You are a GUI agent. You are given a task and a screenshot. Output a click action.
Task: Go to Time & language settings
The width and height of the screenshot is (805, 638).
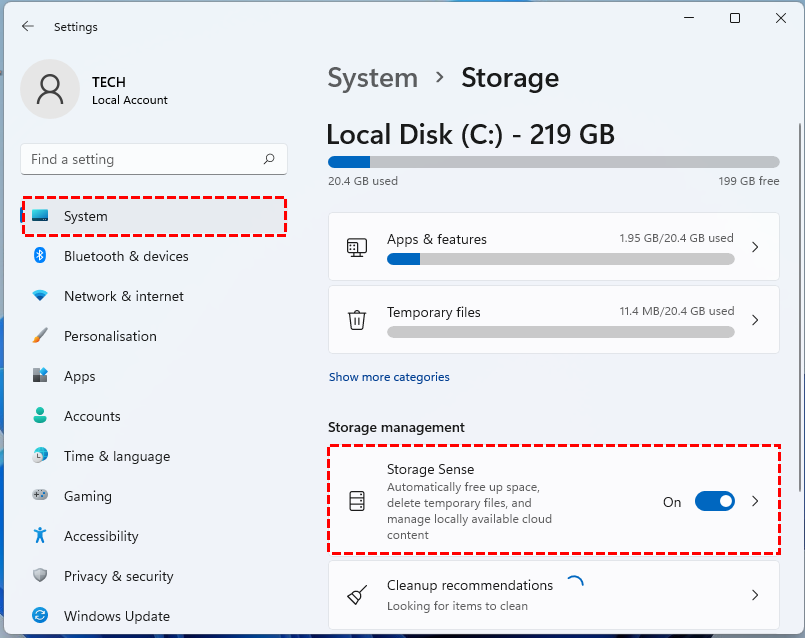click(x=117, y=456)
